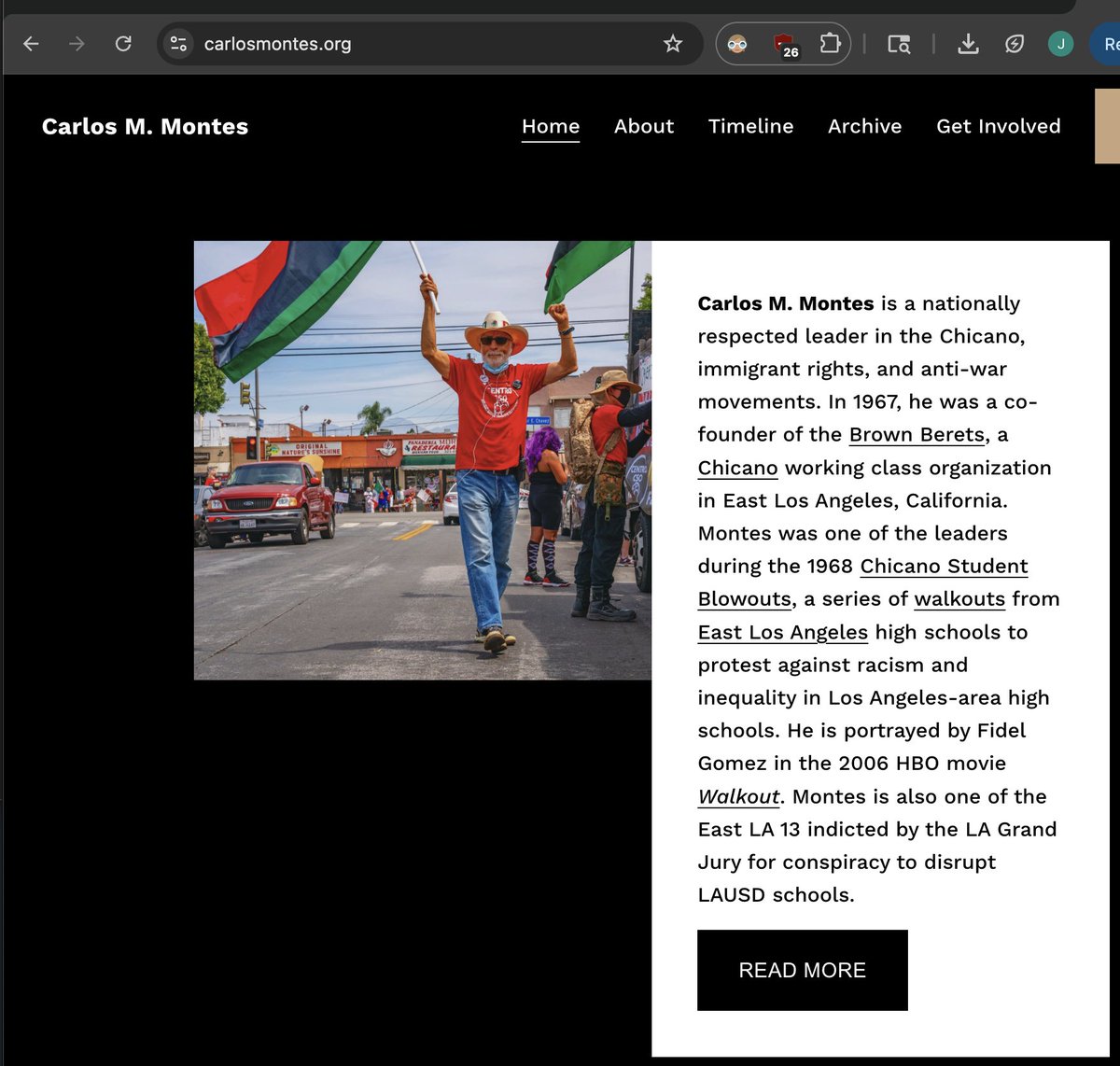Open the browser downloads icon

(x=969, y=44)
